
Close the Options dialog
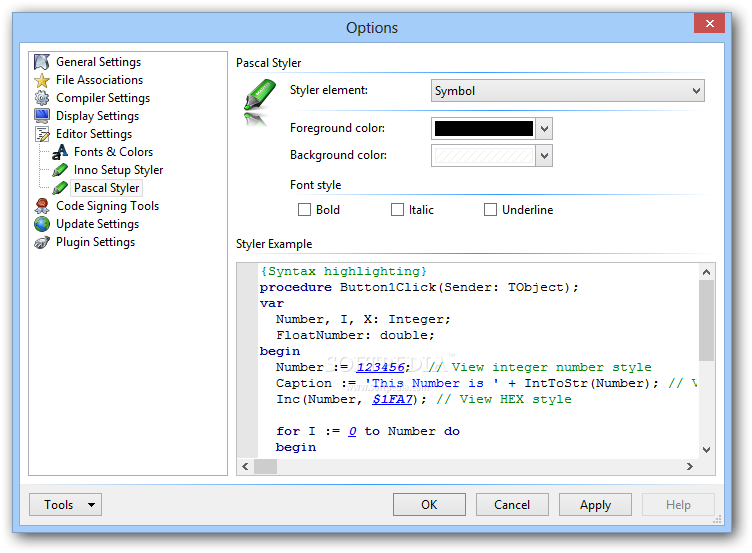tap(710, 24)
